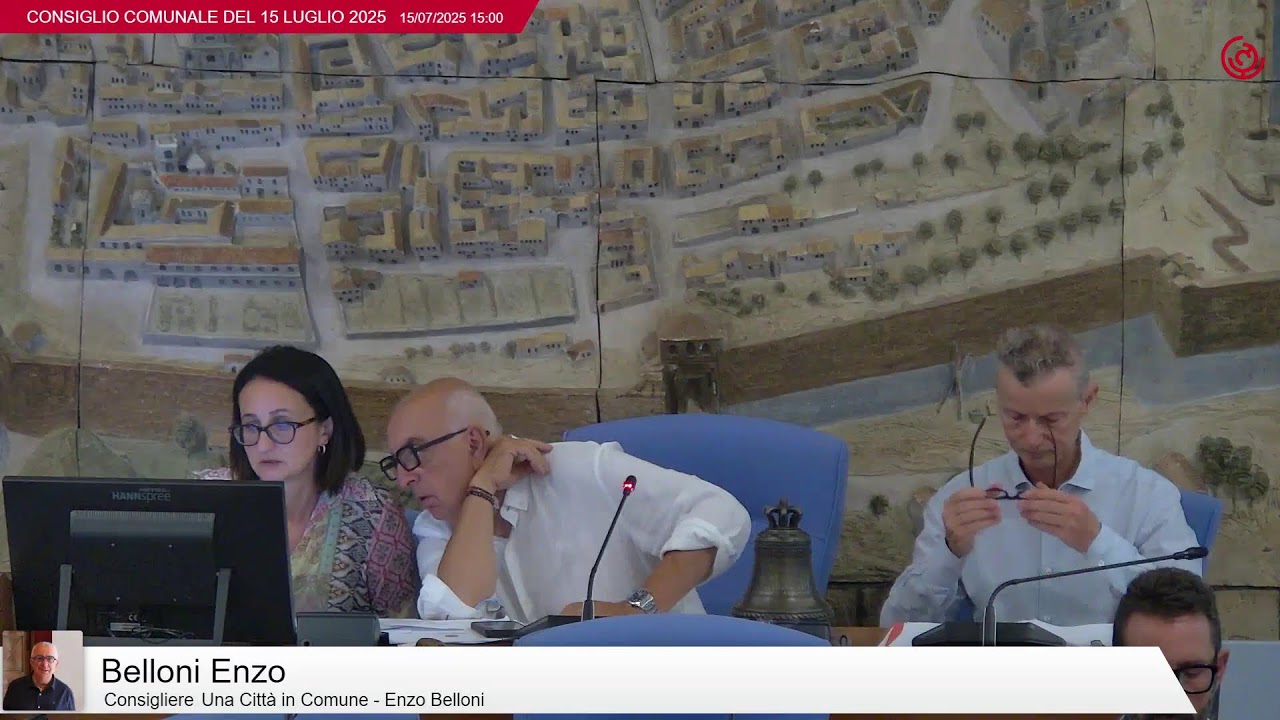
Task: Click the title "CONSIGLIO COMUNALE DEL 15 LUGLIO 2025"
Action: point(206,17)
